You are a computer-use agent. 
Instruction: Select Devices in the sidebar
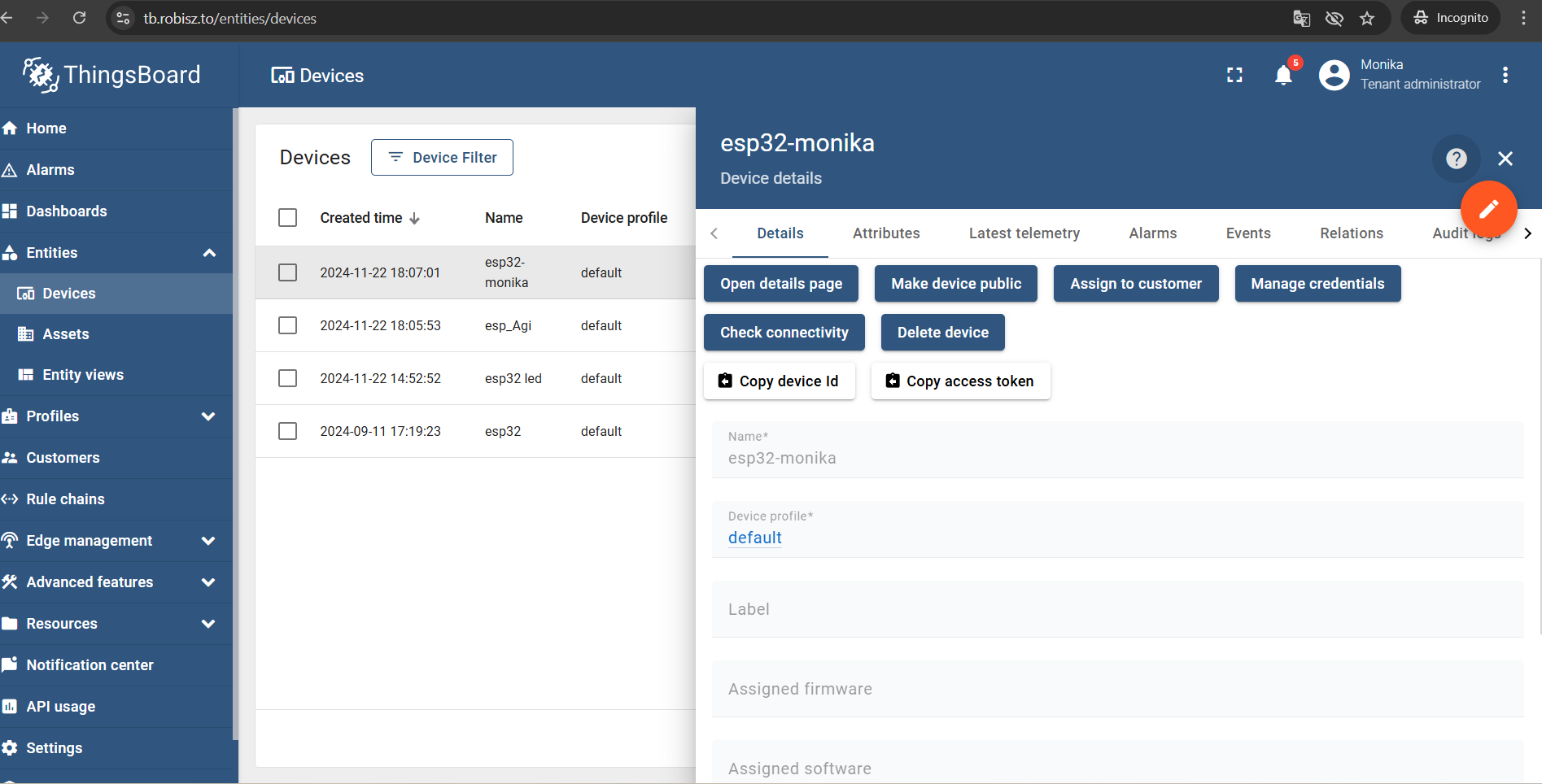point(116,294)
